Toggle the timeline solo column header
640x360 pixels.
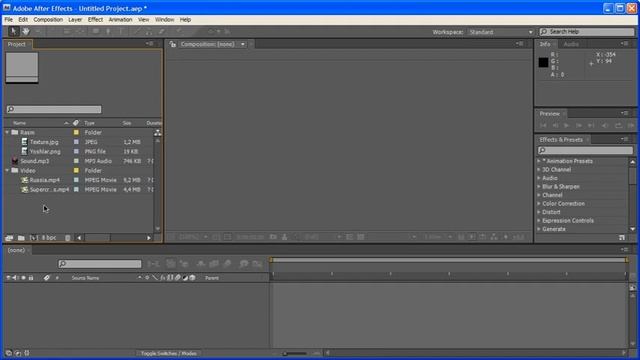[23, 278]
